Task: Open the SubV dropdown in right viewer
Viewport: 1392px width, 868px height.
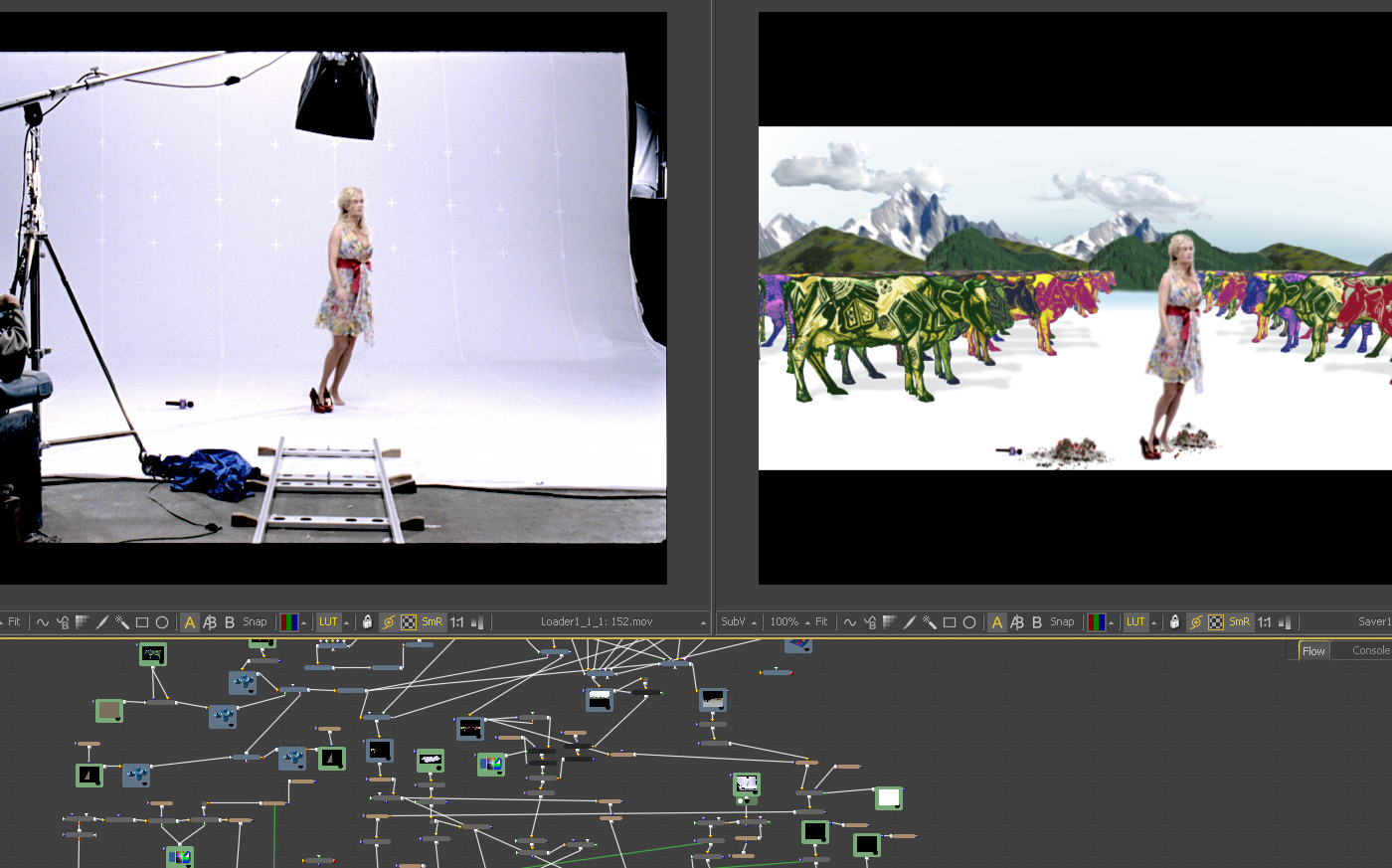Action: 755,623
